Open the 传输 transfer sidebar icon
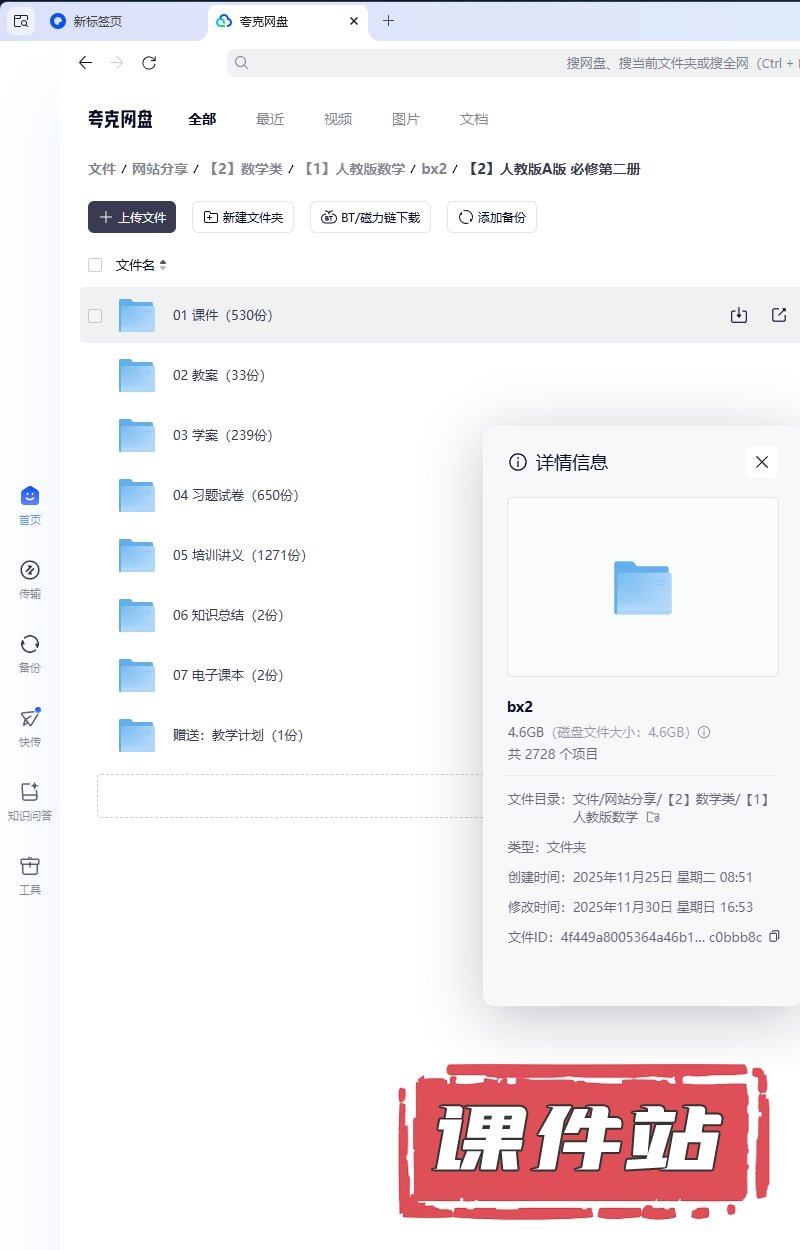 pos(30,578)
